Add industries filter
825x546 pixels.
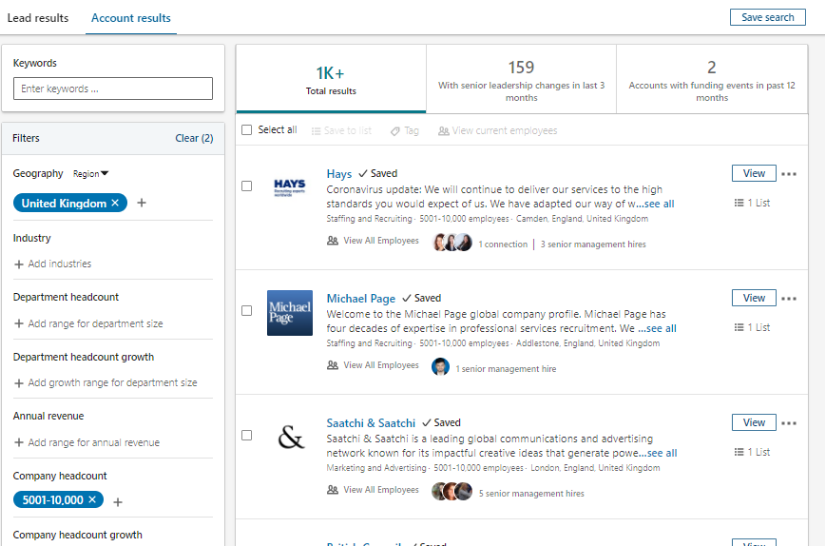point(53,264)
